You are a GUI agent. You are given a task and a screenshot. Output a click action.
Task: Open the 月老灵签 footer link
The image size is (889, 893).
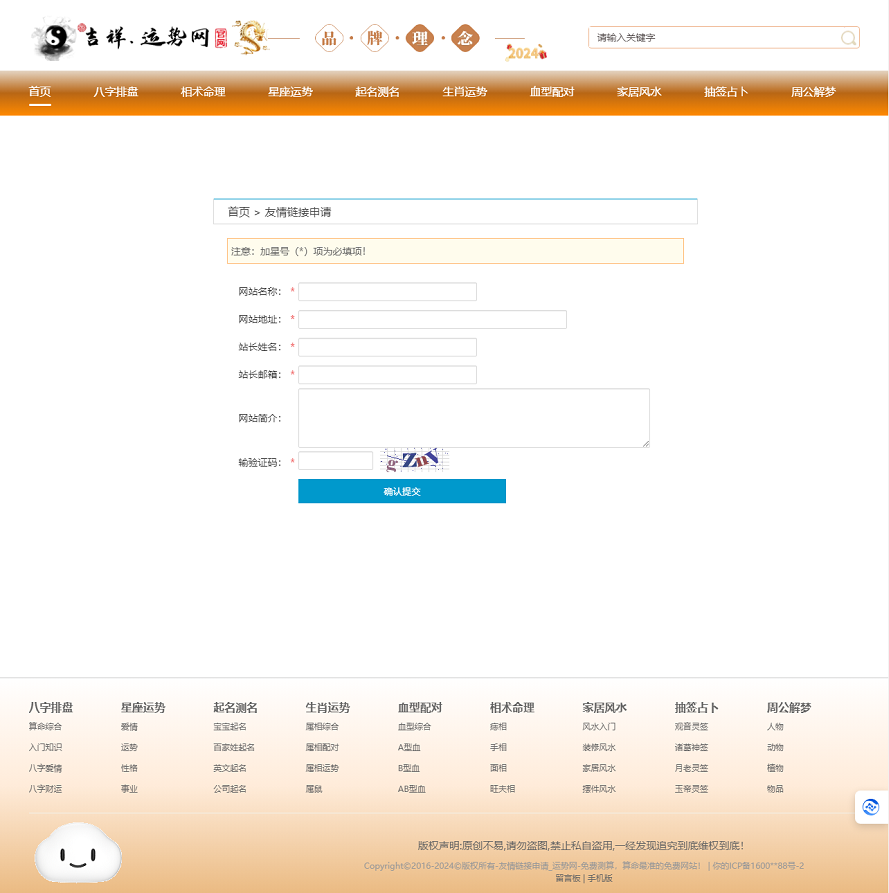point(691,768)
